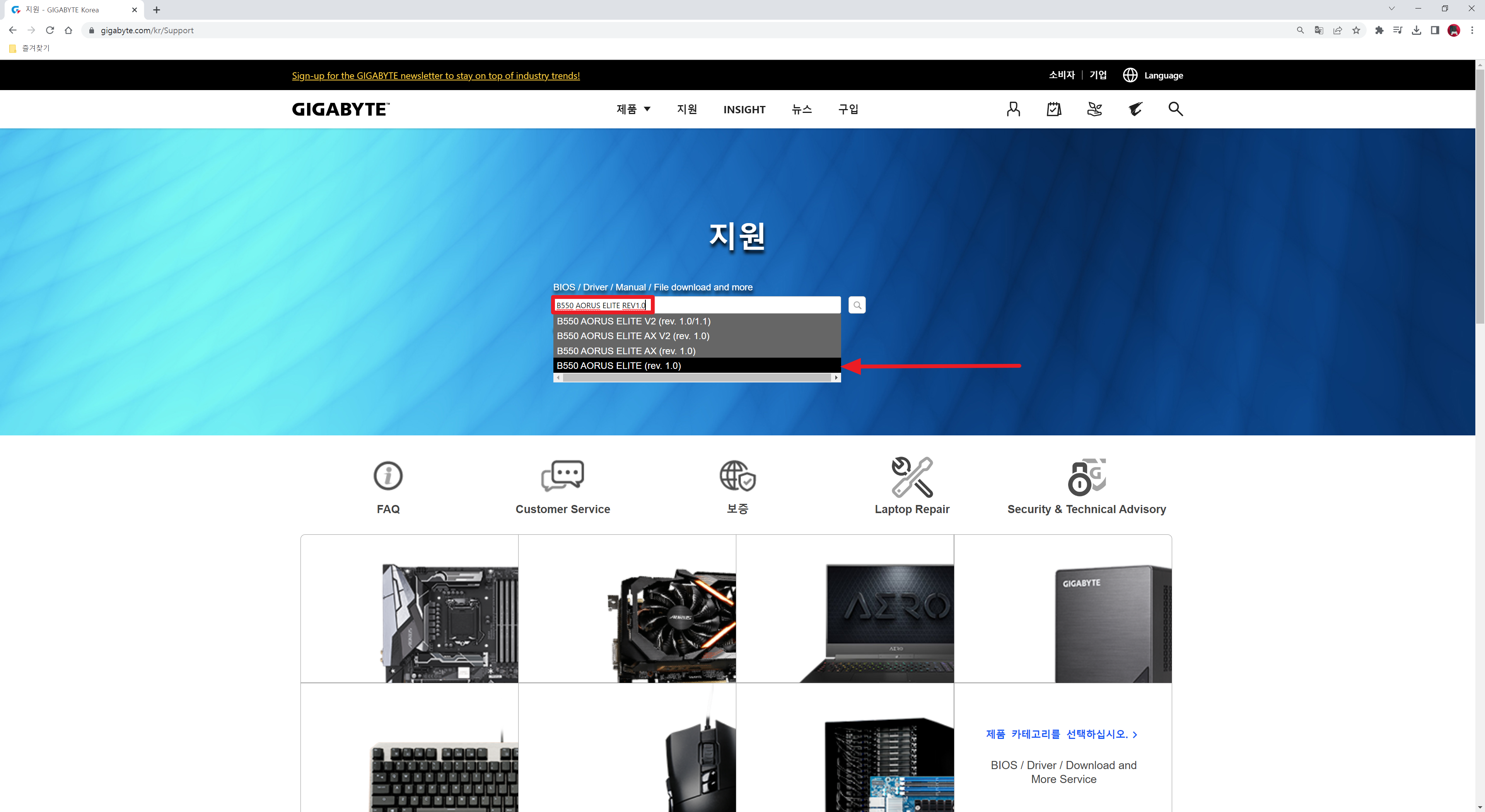Expand the 제품 dropdown menu
Screen dimensions: 1485x812
pos(633,109)
